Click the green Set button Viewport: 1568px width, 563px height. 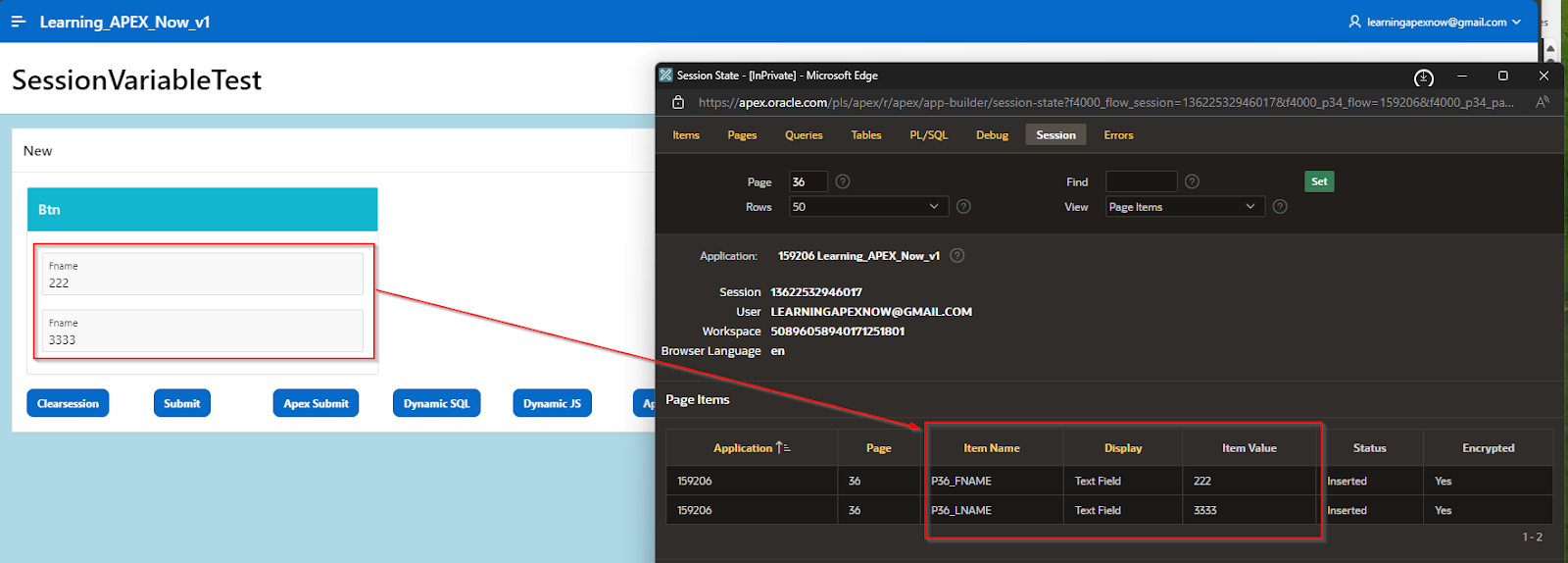coord(1319,181)
